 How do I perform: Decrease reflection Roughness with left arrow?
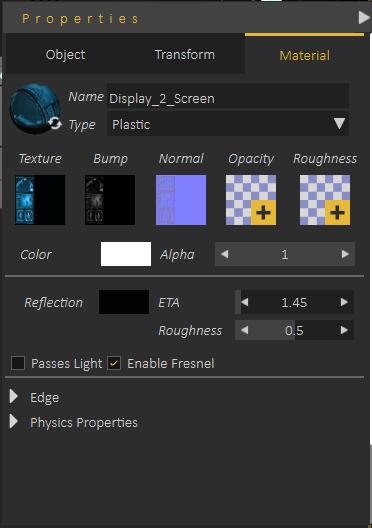coord(245,330)
